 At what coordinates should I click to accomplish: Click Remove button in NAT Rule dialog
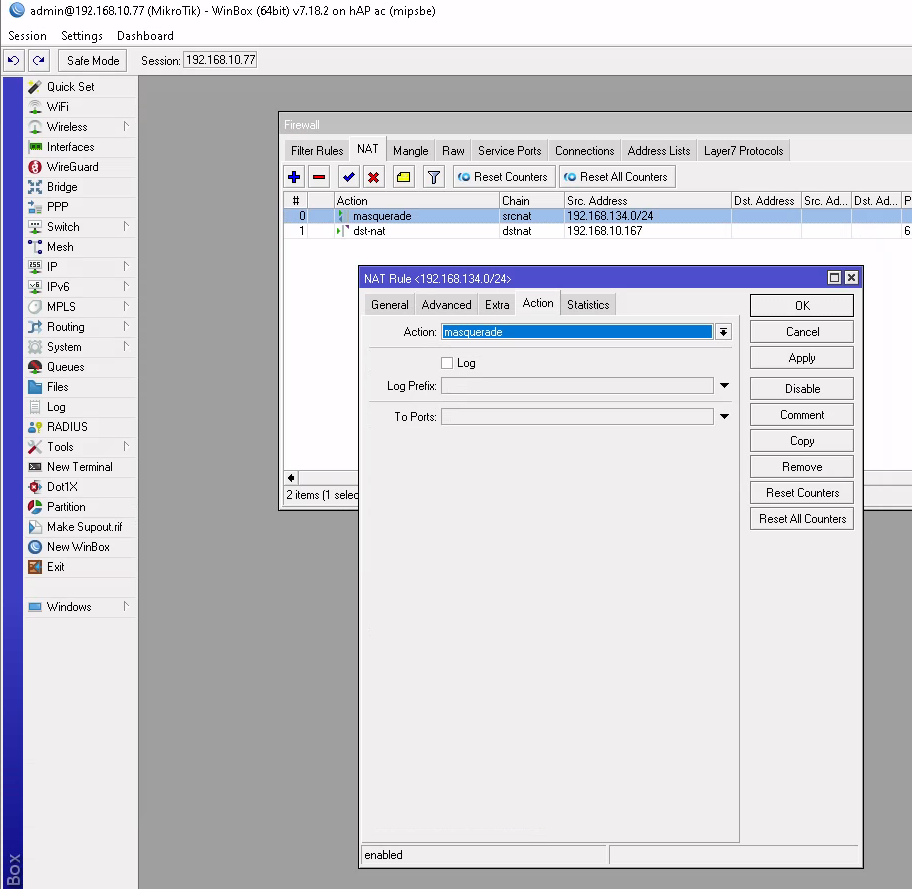pyautogui.click(x=802, y=467)
